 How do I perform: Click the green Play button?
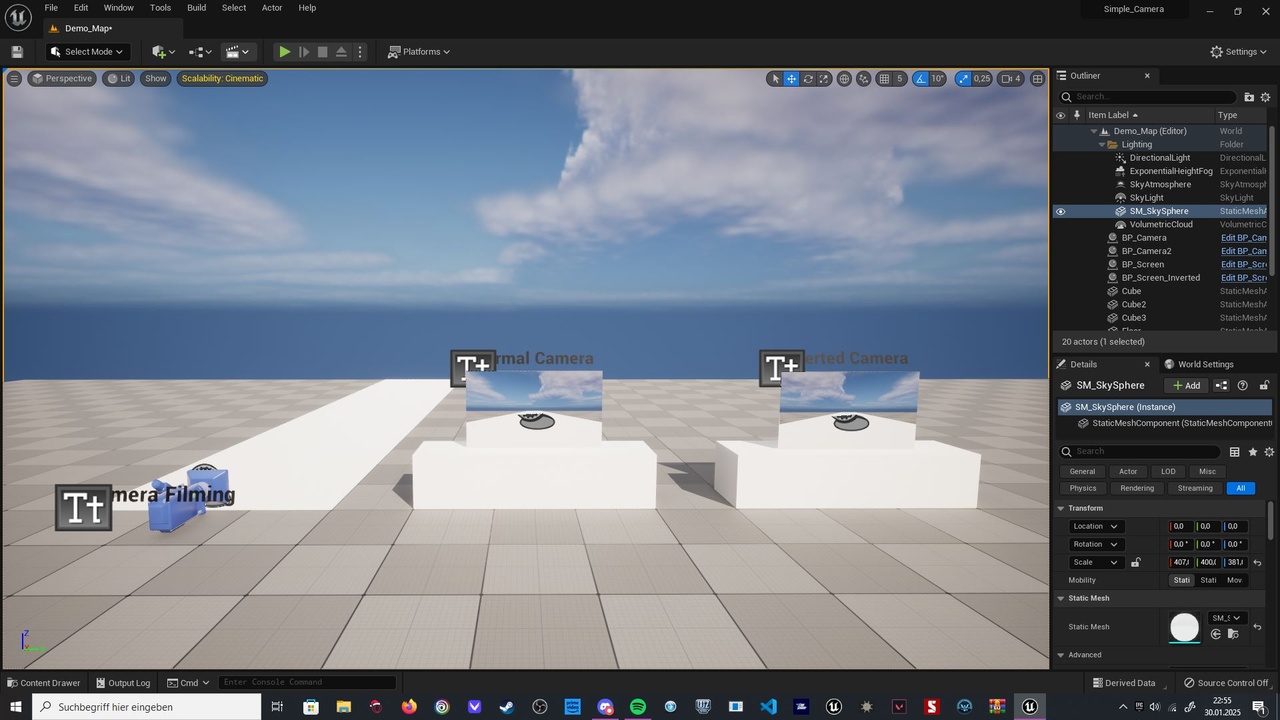[x=285, y=52]
